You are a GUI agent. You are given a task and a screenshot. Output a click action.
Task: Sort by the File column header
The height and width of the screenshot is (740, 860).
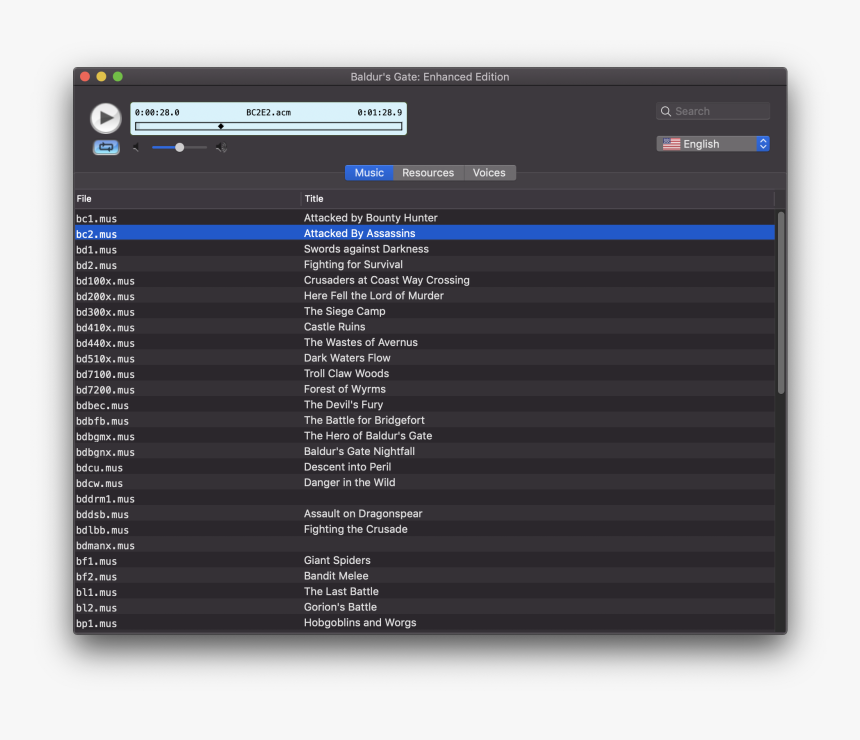point(188,199)
